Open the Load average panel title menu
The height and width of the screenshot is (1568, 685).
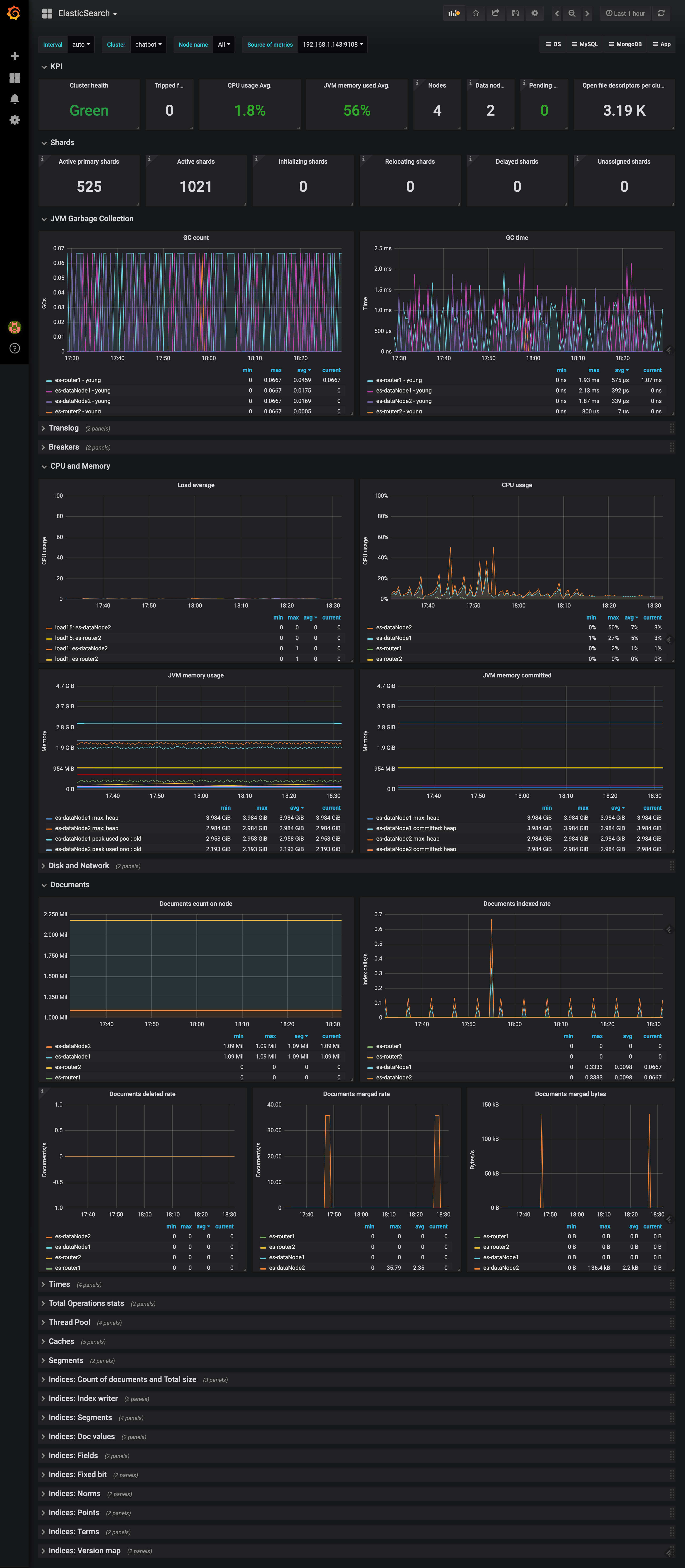point(196,485)
